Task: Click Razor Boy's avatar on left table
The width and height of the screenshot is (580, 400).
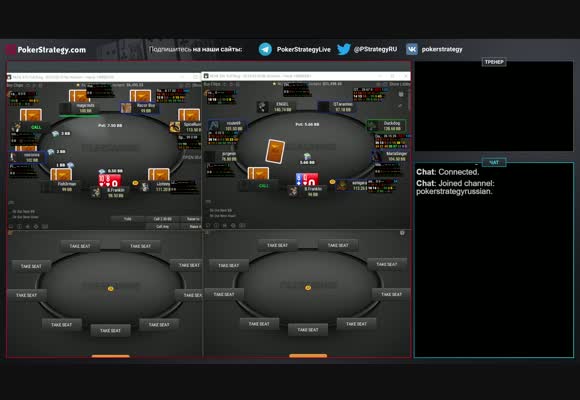Action: coord(126,108)
